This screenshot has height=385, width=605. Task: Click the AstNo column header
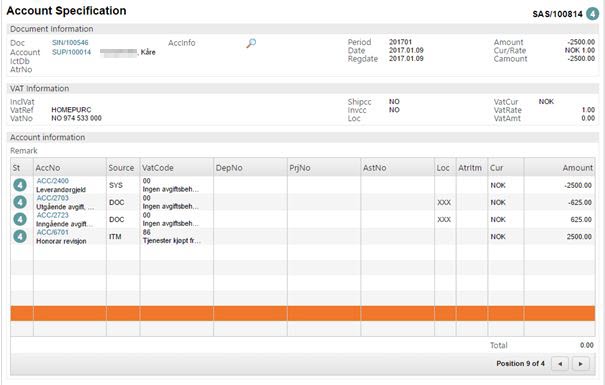tap(398, 168)
